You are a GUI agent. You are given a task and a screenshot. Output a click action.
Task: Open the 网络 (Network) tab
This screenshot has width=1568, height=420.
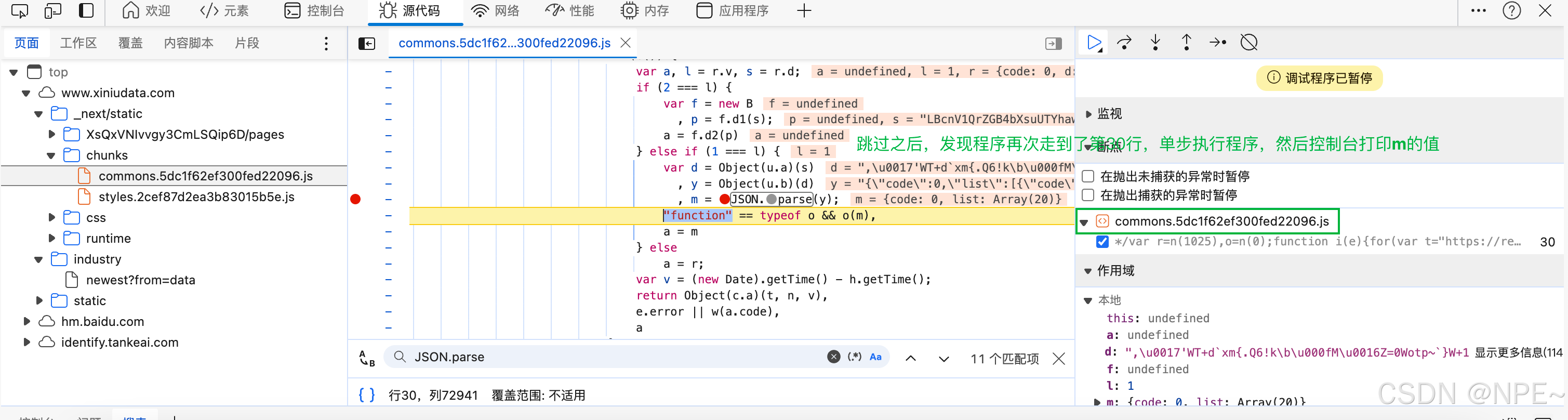[x=496, y=11]
